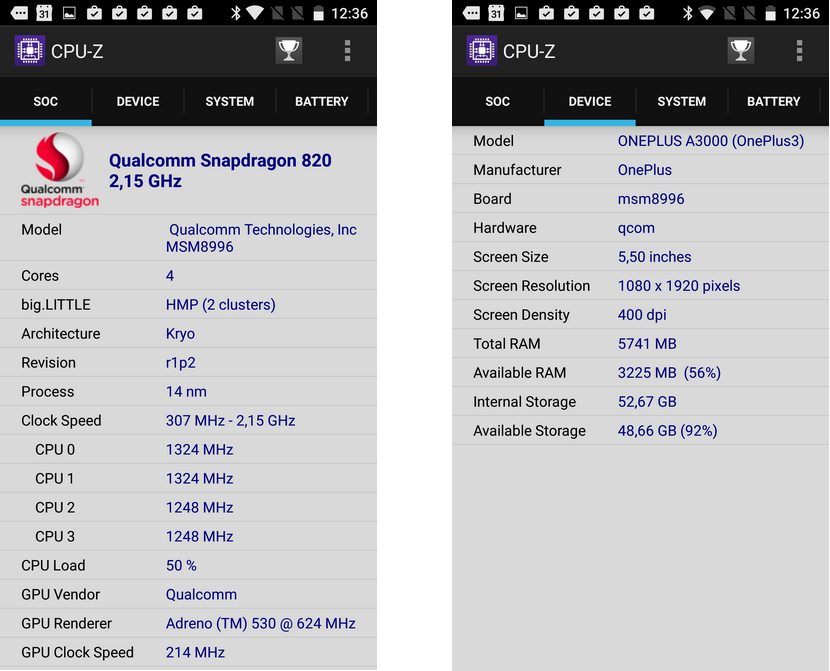Tap battery status icon in left screen

(318, 13)
